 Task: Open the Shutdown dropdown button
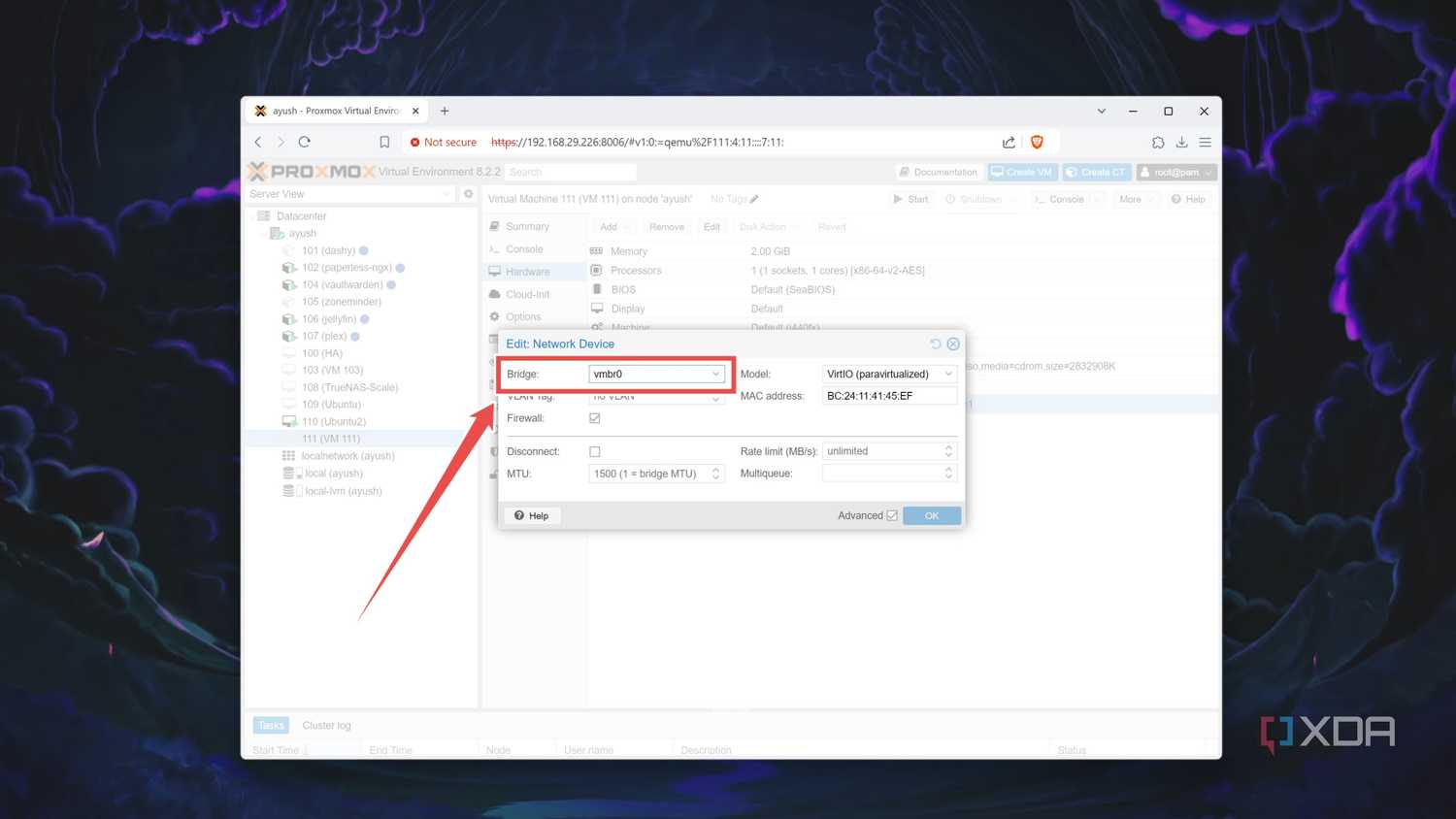(980, 199)
